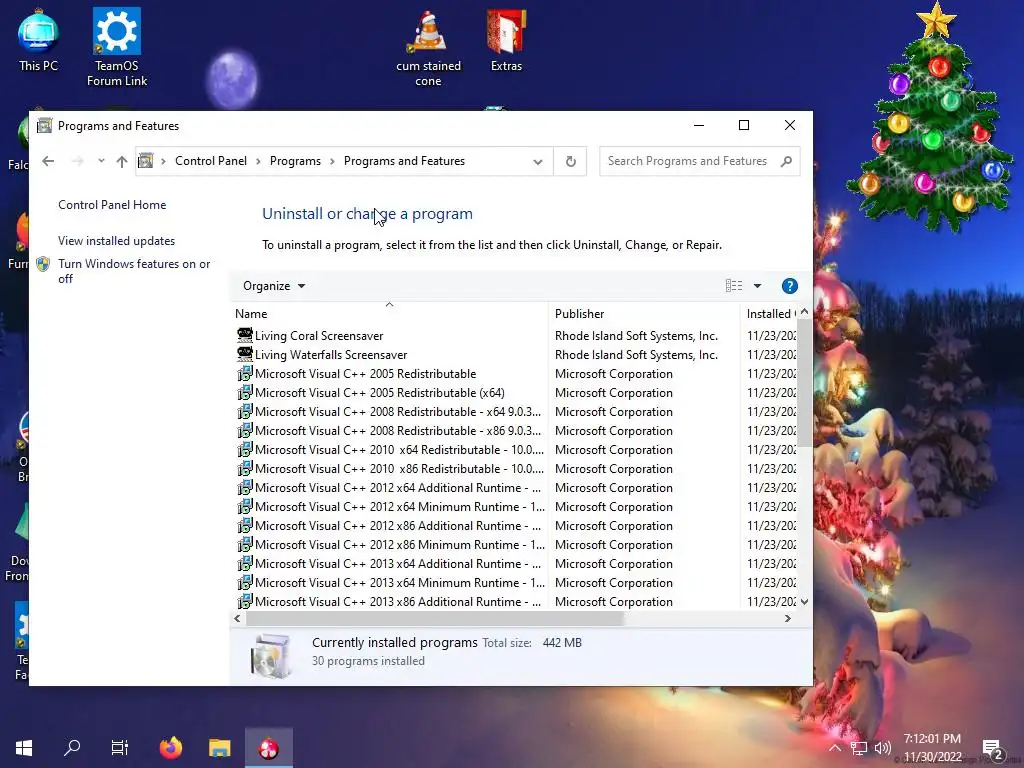The height and width of the screenshot is (768, 1024).
Task: Click the address bar Control Panel icon
Action: [x=146, y=161]
